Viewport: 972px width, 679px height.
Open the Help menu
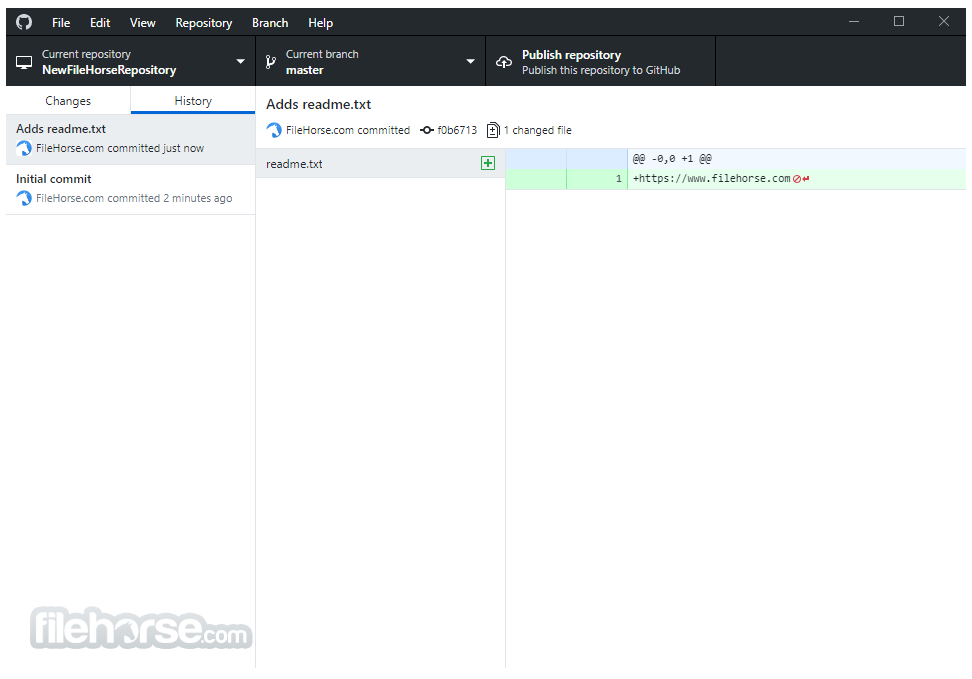coord(320,23)
